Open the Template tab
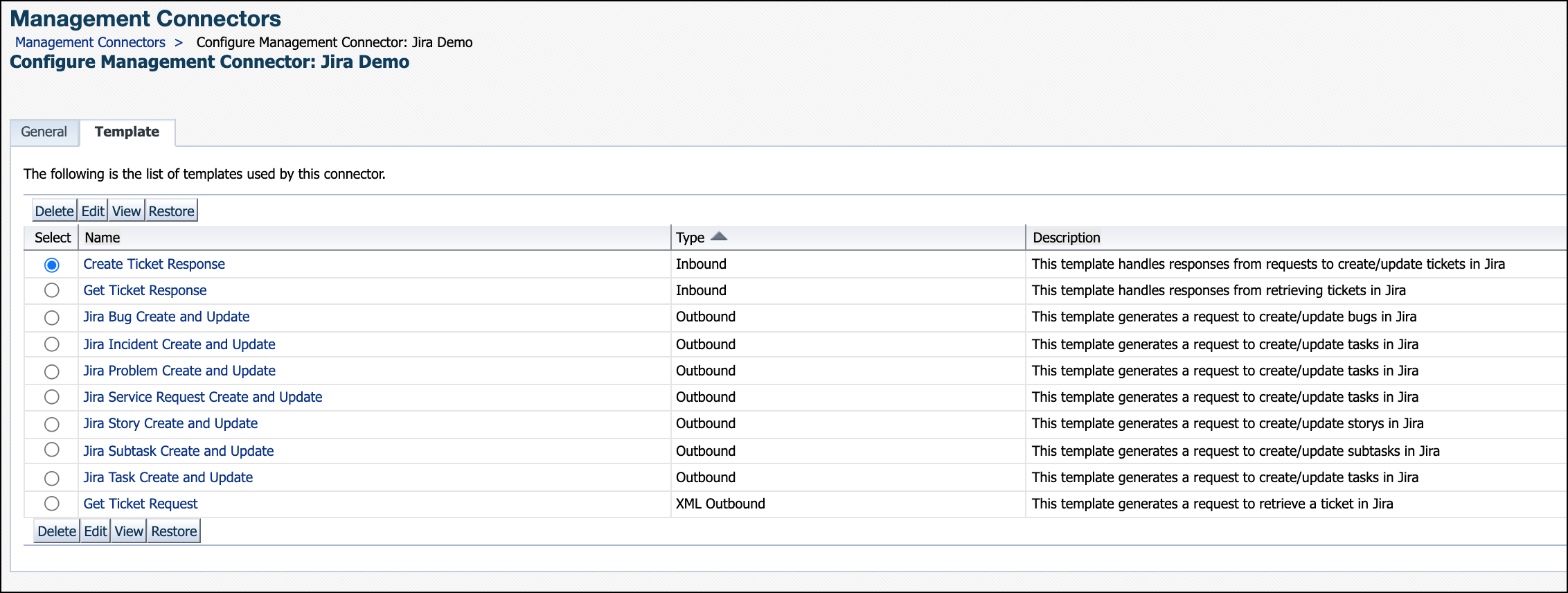1568x593 pixels. [x=127, y=132]
